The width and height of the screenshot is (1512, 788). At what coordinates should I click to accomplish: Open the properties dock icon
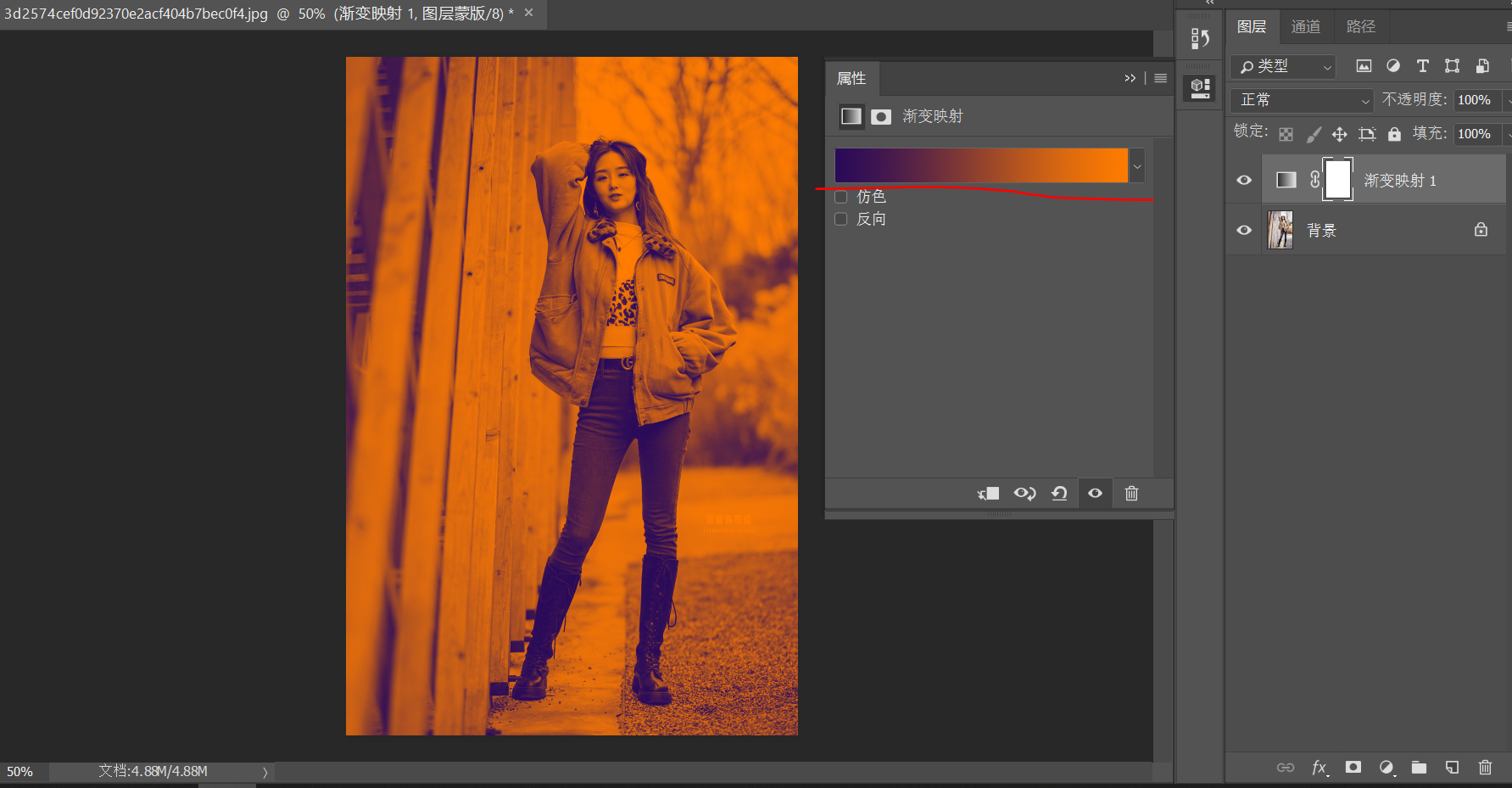click(1200, 87)
